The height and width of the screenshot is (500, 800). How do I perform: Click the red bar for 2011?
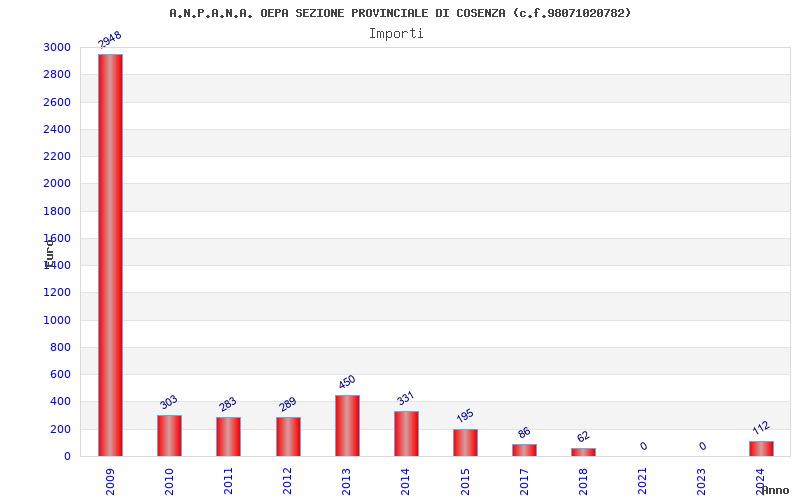(x=229, y=437)
